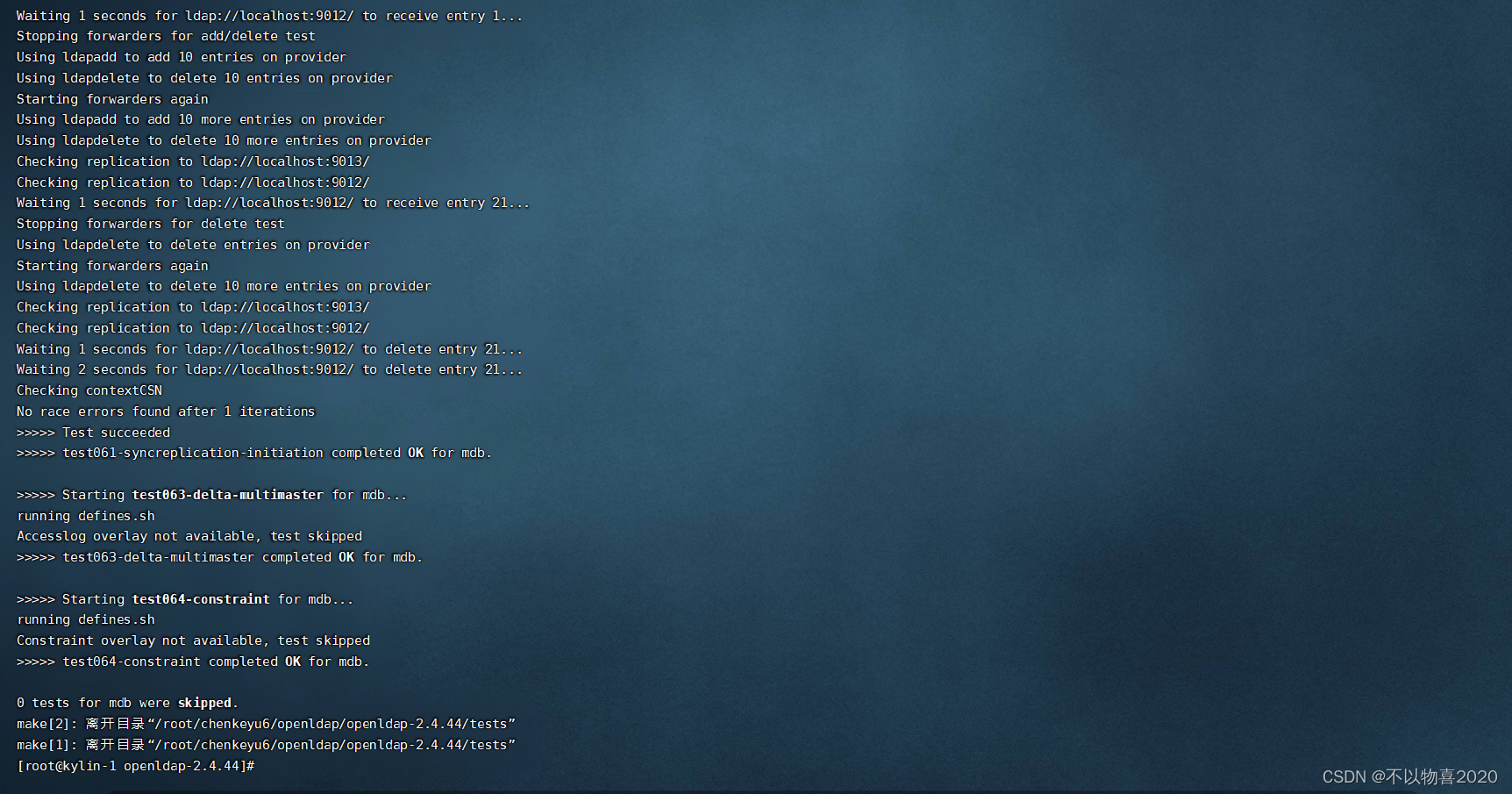
Task: Click 'Using ldapadd to add 10 more entries' line
Action: [x=201, y=119]
